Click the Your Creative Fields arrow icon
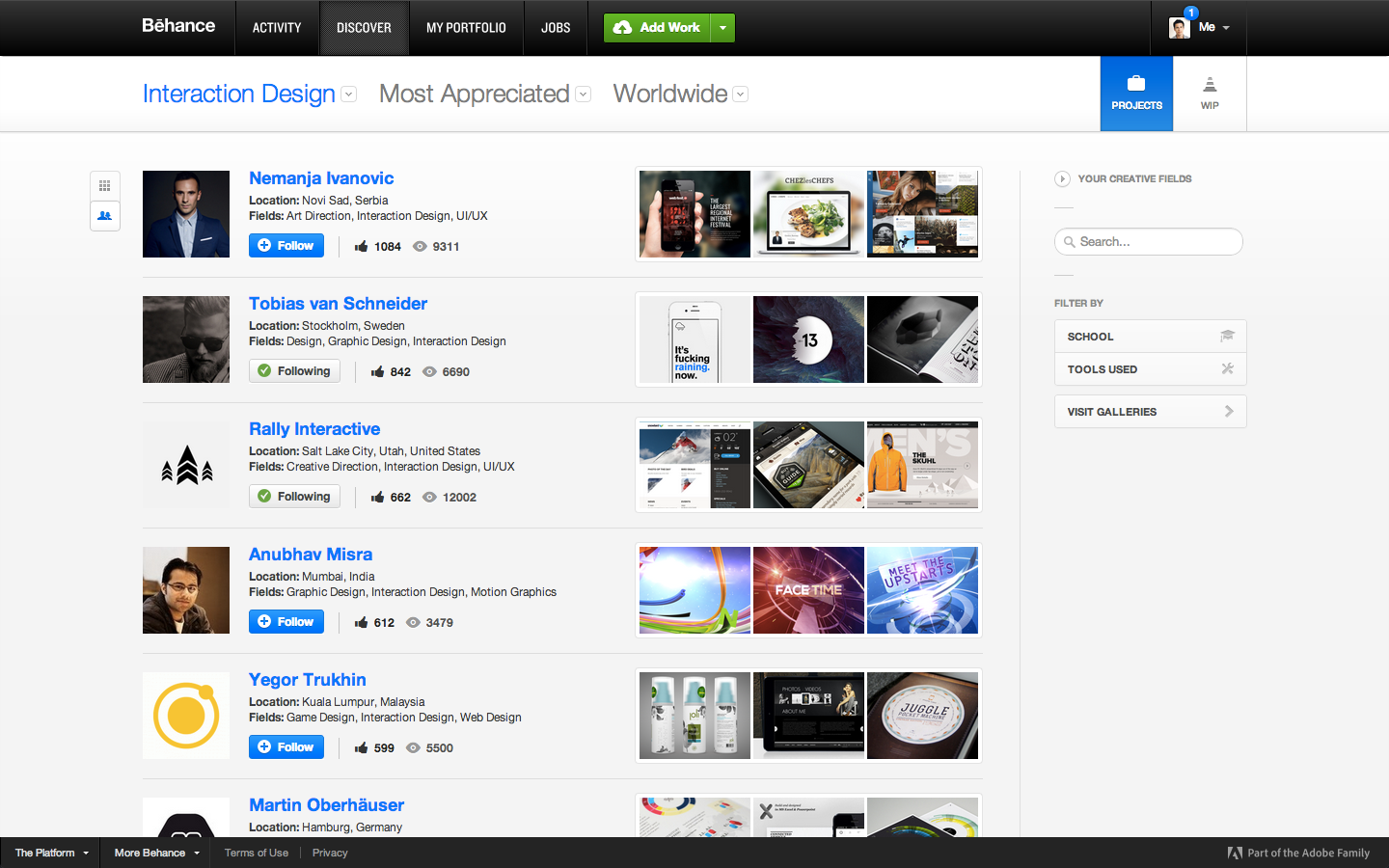The width and height of the screenshot is (1389, 868). coord(1062,178)
